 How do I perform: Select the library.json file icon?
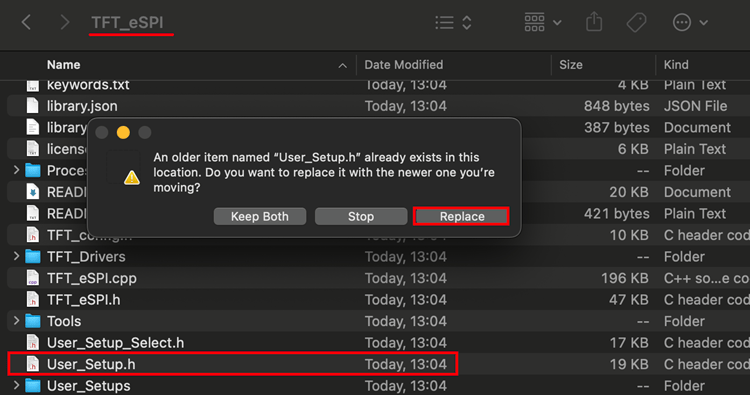(33, 106)
